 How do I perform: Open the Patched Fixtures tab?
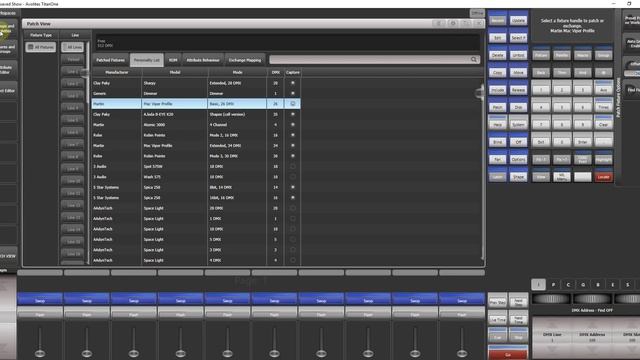111,60
